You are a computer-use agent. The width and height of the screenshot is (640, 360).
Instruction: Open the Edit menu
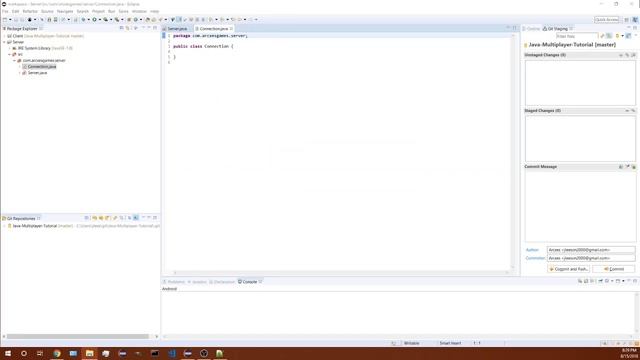click(16, 11)
